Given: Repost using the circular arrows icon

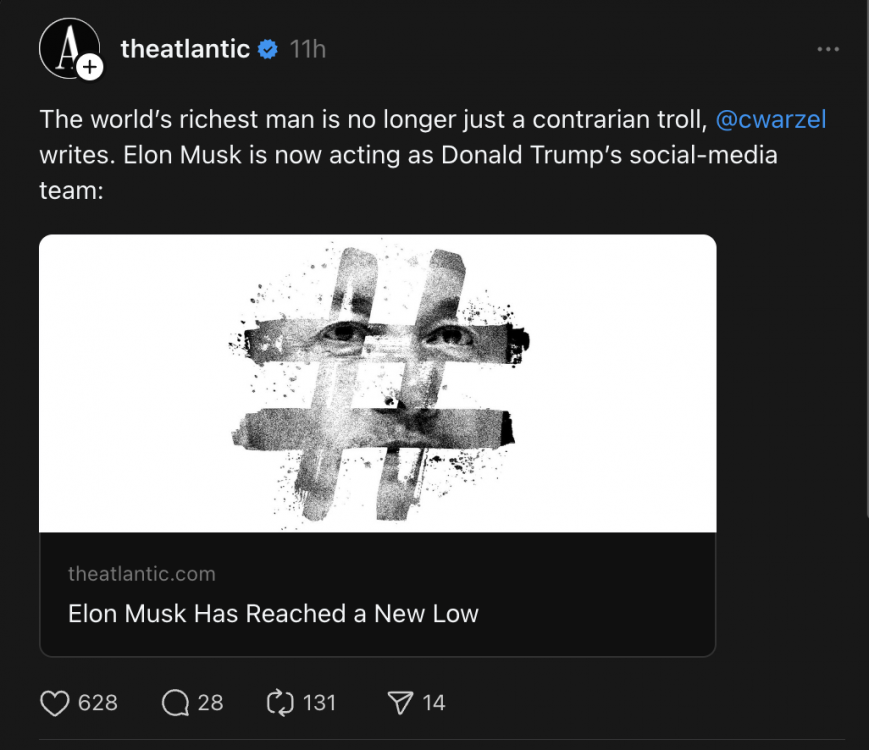Looking at the screenshot, I should (x=278, y=703).
